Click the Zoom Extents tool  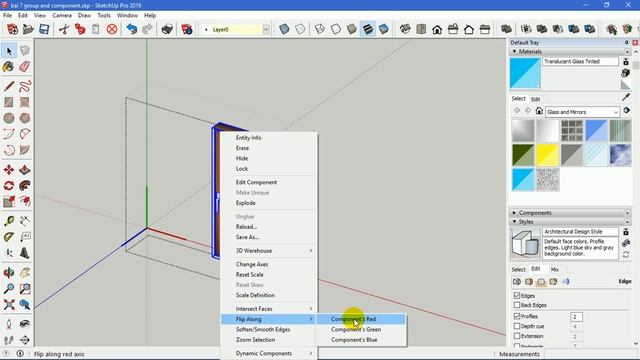point(9,304)
